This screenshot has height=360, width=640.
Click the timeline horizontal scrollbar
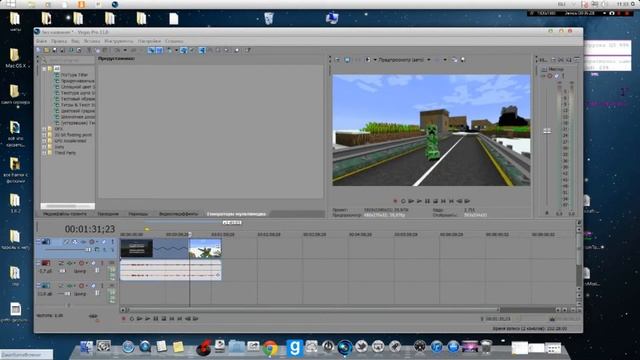[313, 310]
